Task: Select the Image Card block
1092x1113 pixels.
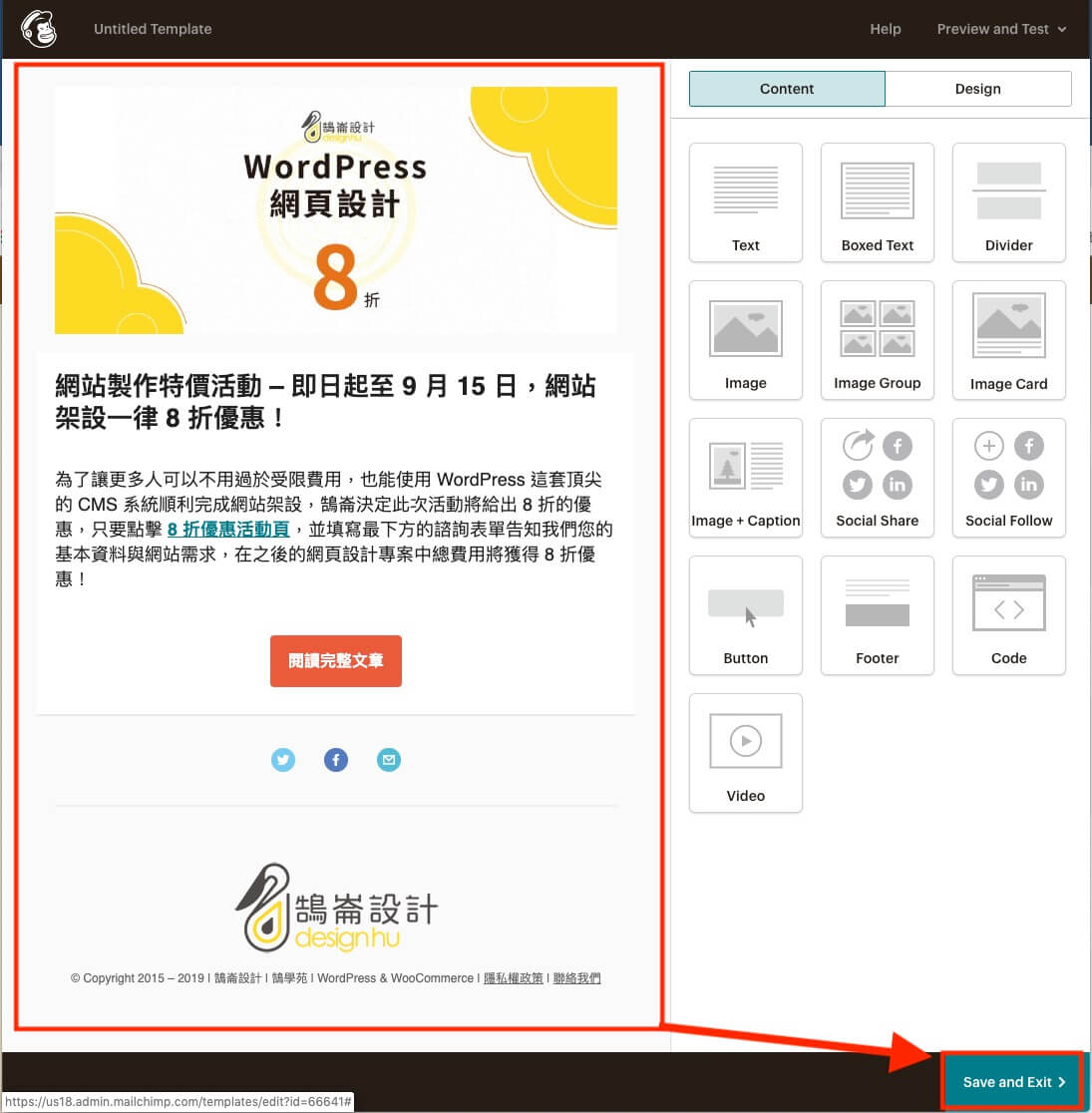Action: pos(1008,341)
